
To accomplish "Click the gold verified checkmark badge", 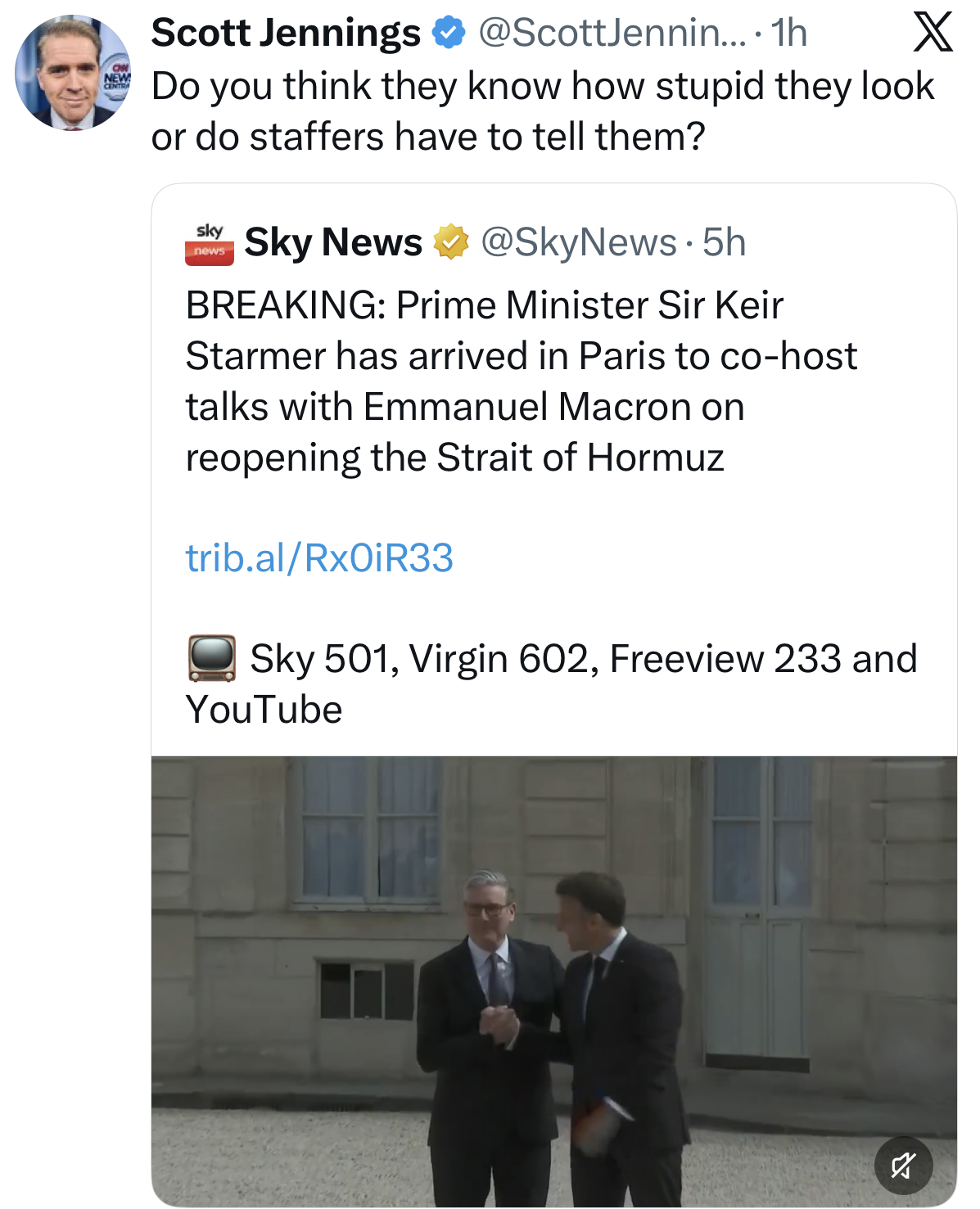I will click(450, 243).
